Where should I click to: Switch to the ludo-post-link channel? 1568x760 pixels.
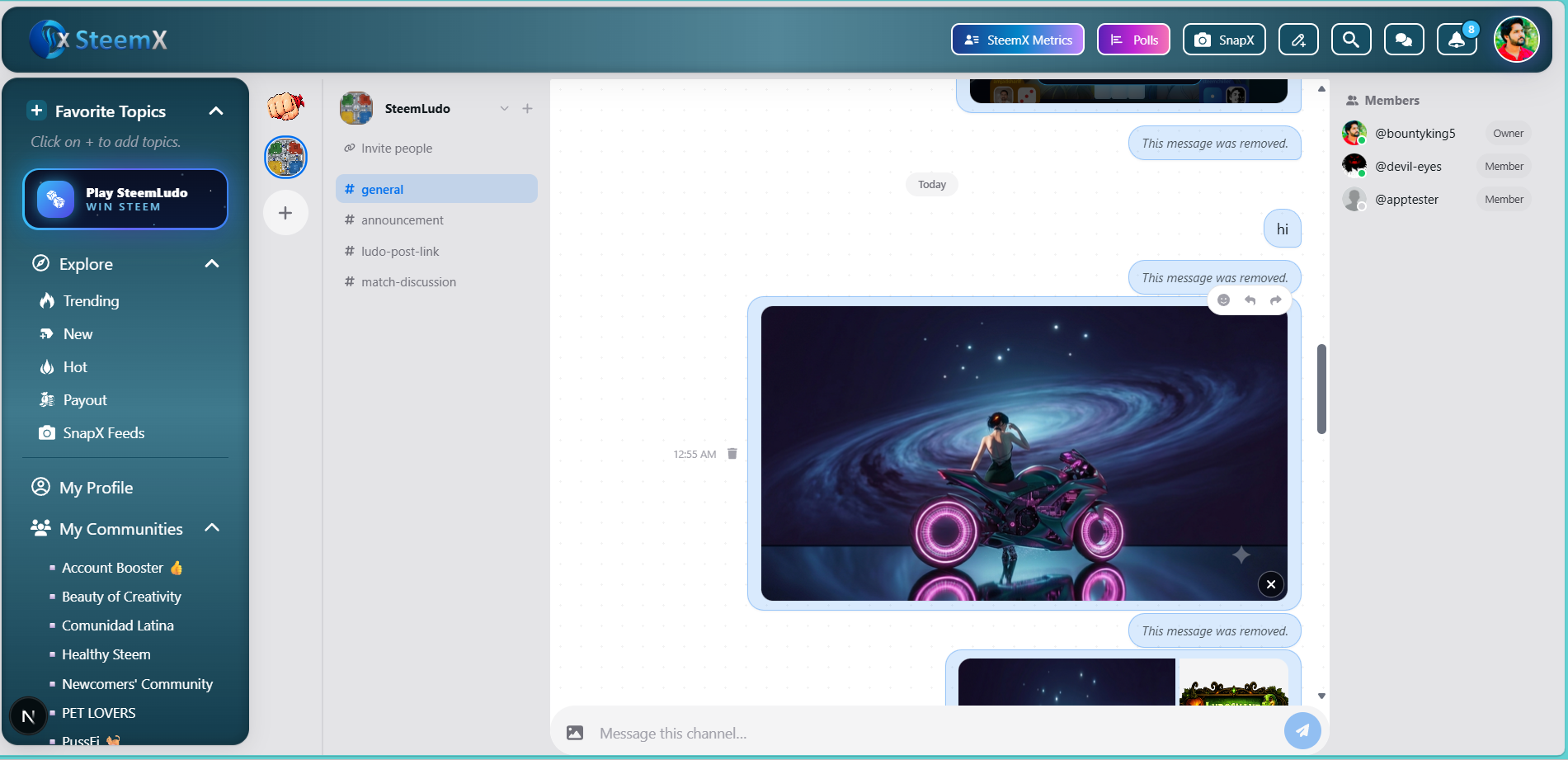(x=436, y=252)
